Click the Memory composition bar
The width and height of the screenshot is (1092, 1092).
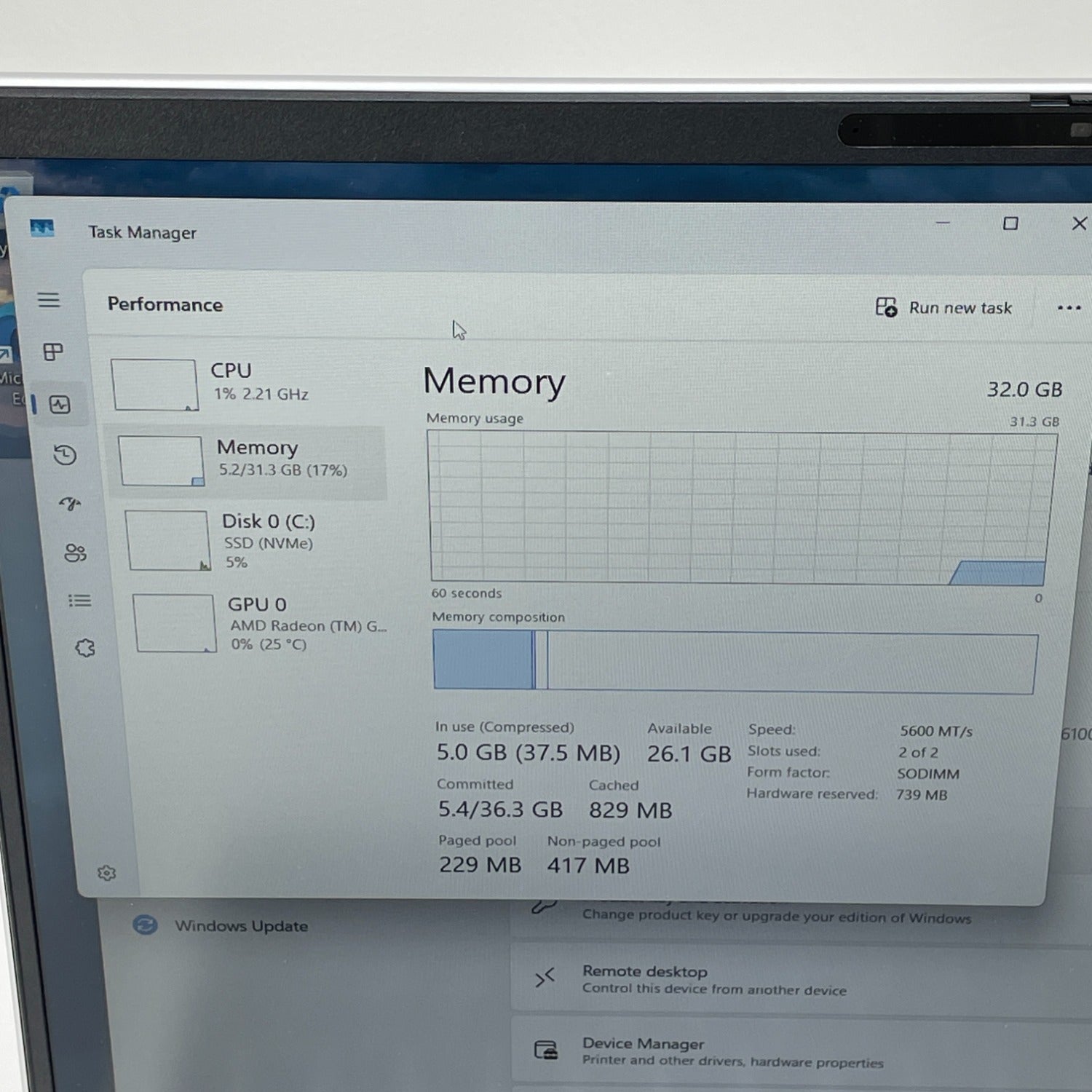tap(734, 662)
